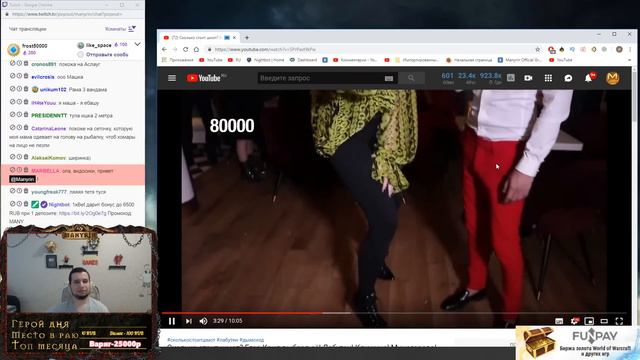Pause the YouTube video
The height and width of the screenshot is (360, 640).
pos(172,321)
